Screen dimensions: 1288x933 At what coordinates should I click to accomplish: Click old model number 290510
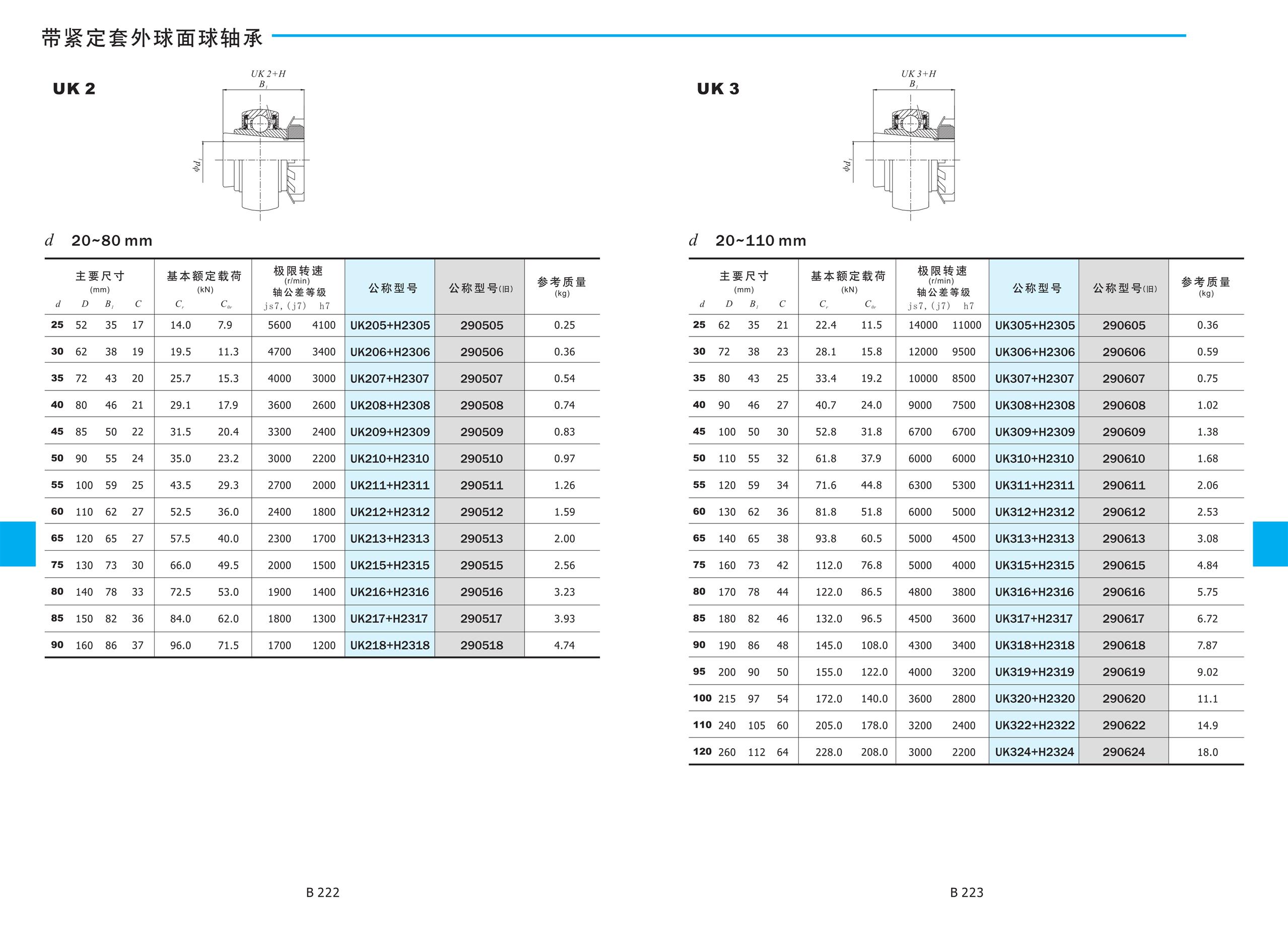point(481,458)
